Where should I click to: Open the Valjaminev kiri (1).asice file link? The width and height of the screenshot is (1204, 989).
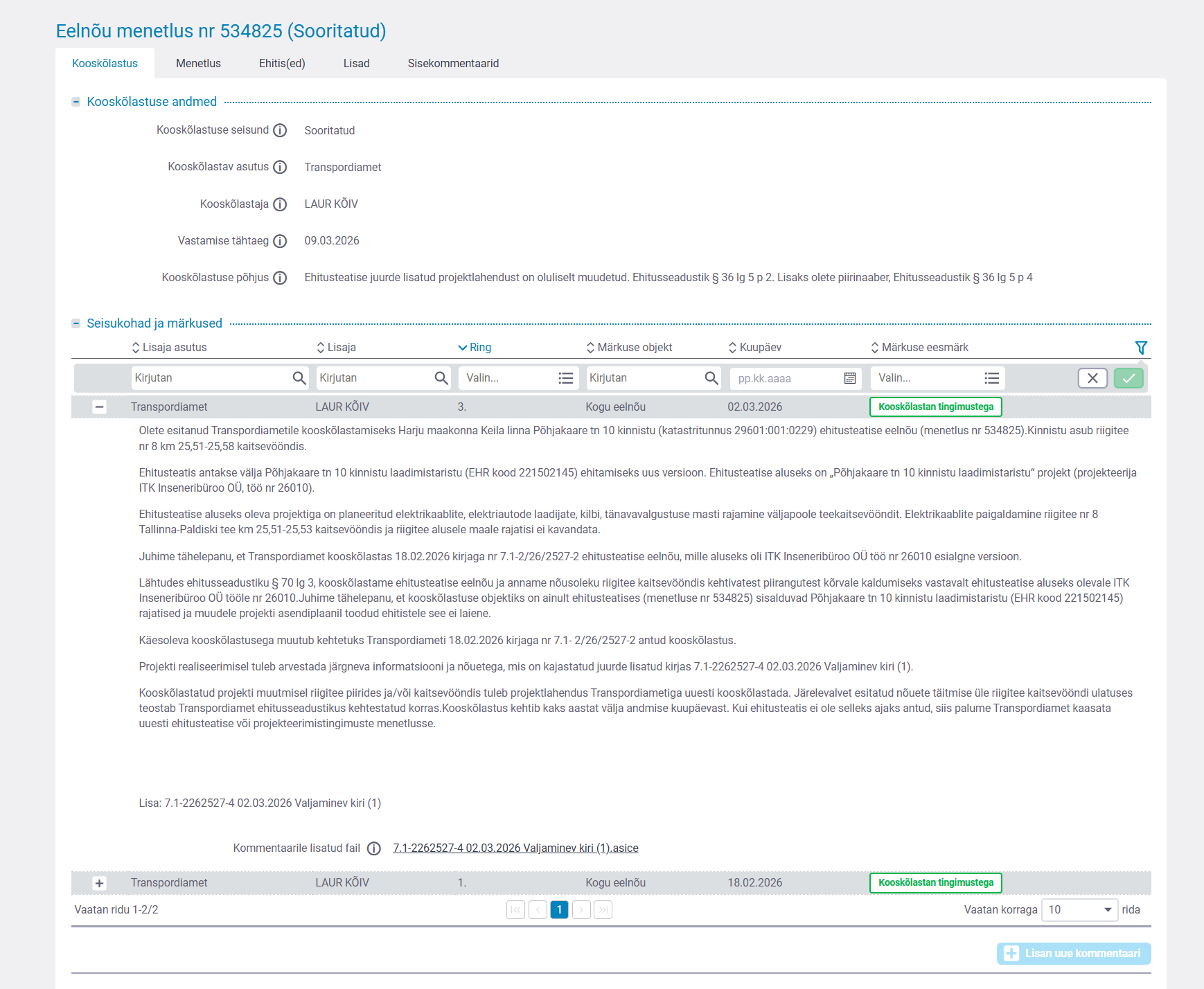point(515,848)
